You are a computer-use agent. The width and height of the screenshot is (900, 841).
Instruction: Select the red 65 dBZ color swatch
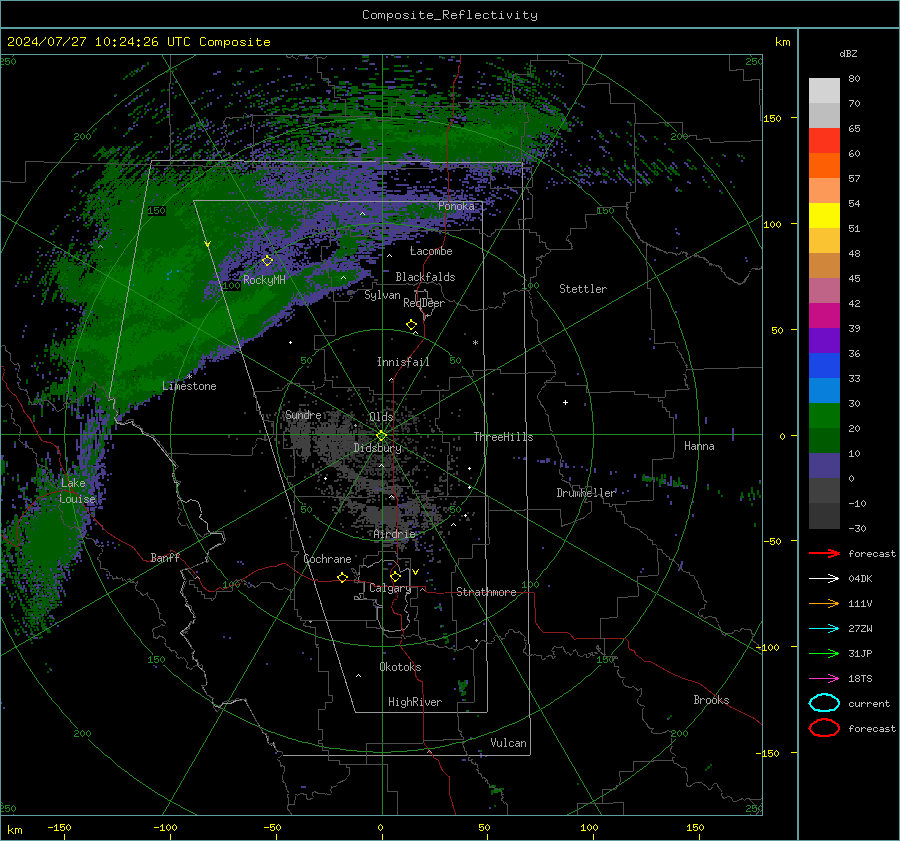[824, 141]
